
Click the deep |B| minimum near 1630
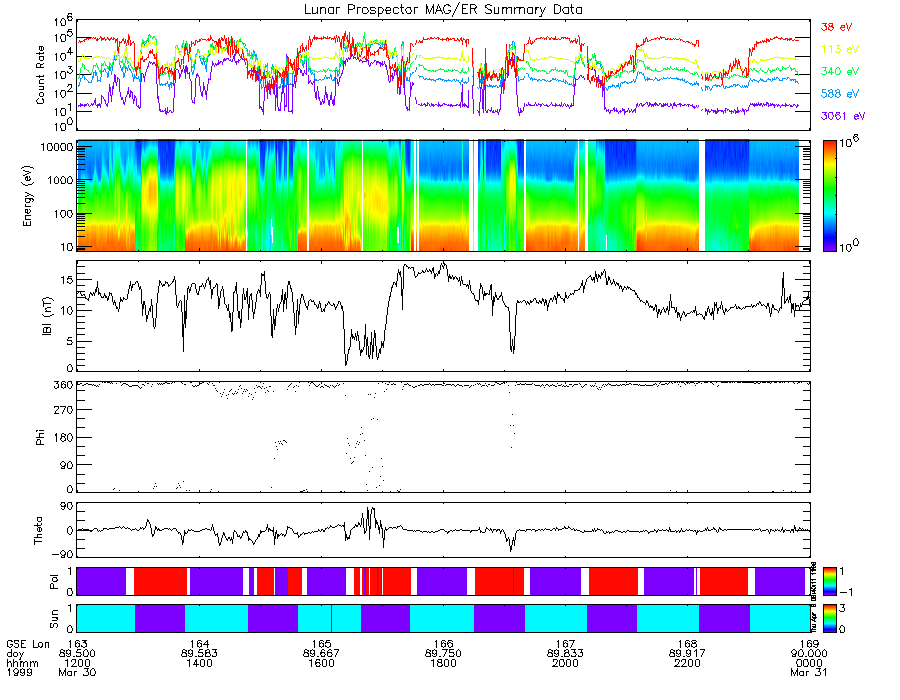(x=346, y=364)
